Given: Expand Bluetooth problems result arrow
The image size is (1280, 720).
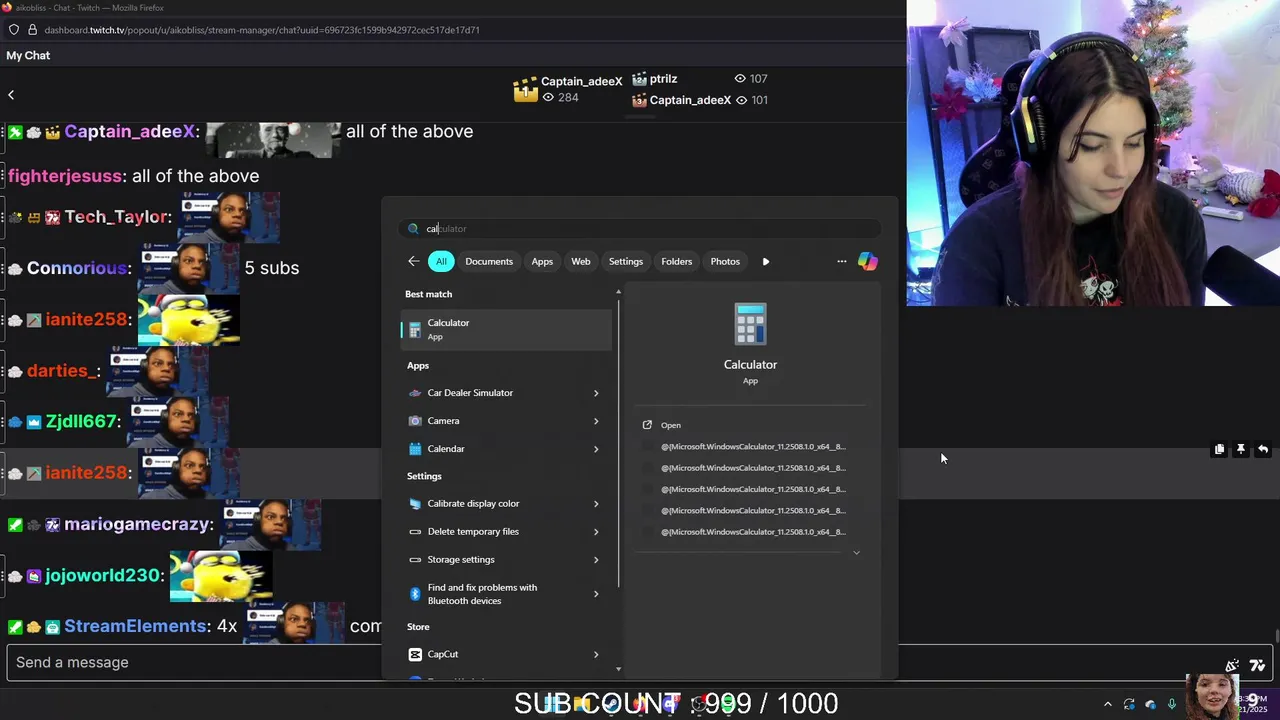Looking at the screenshot, I should [x=596, y=594].
